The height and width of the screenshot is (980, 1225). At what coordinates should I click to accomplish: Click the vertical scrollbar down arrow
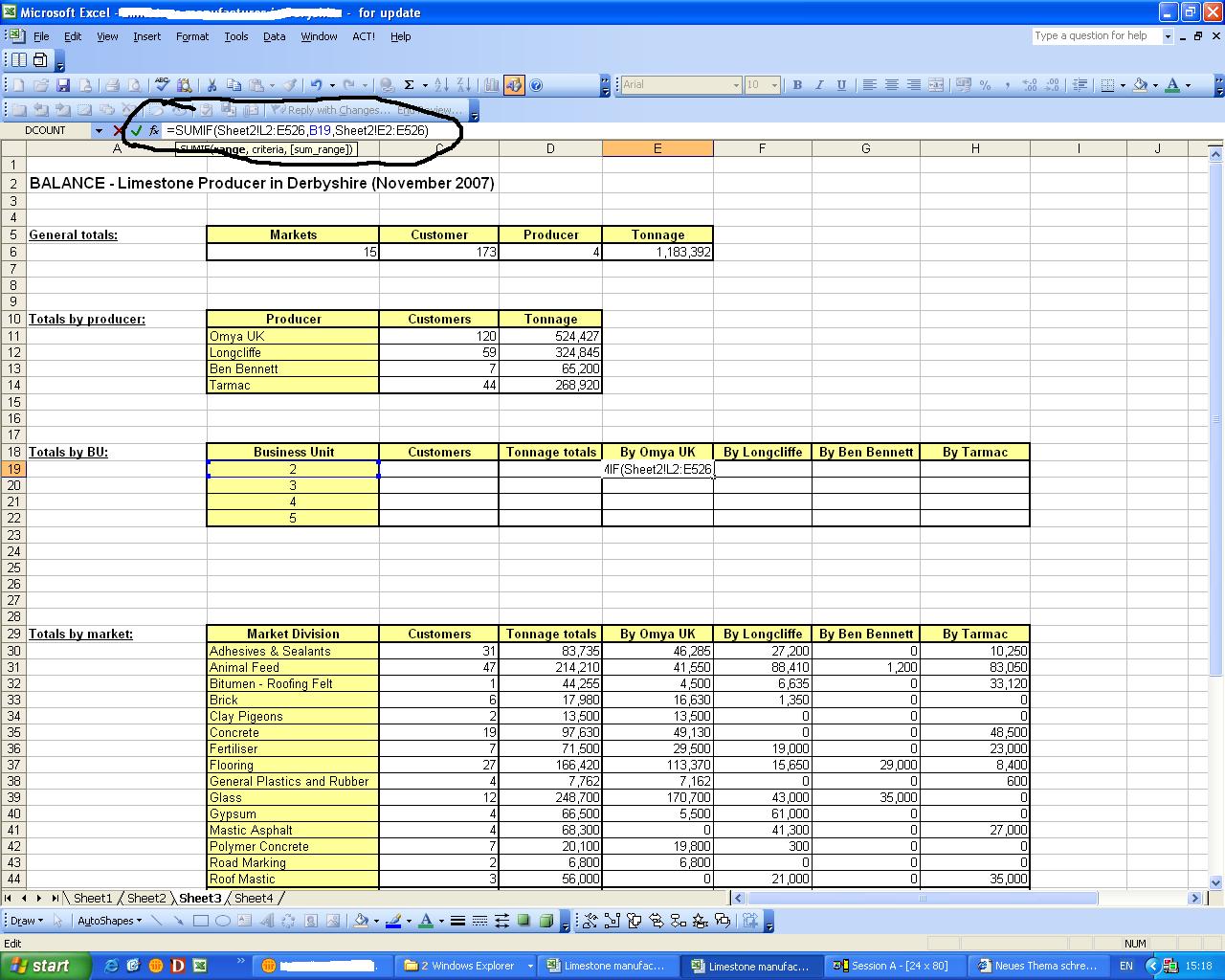pyautogui.click(x=1216, y=882)
